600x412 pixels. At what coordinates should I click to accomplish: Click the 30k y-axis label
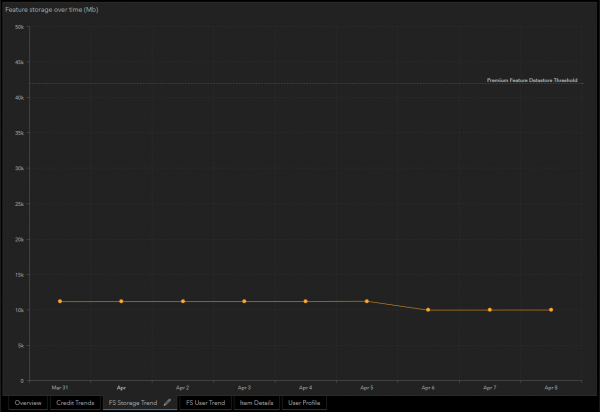coord(20,168)
